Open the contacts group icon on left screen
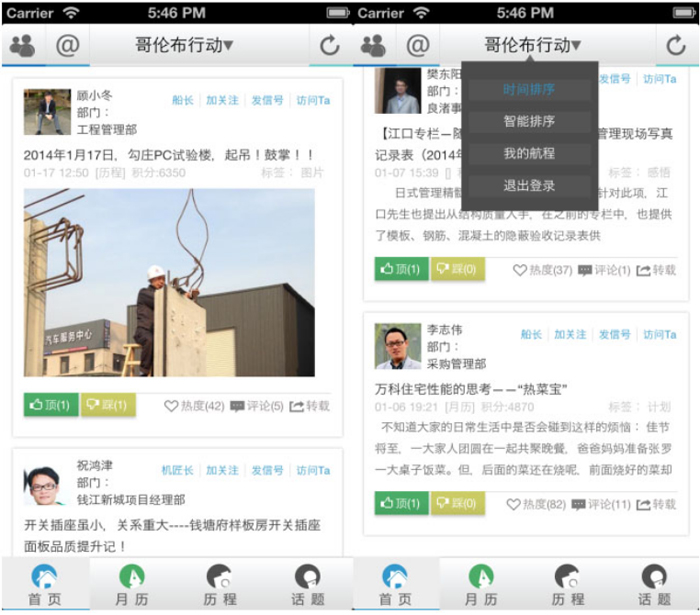This screenshot has height=615, width=700. tap(21, 46)
